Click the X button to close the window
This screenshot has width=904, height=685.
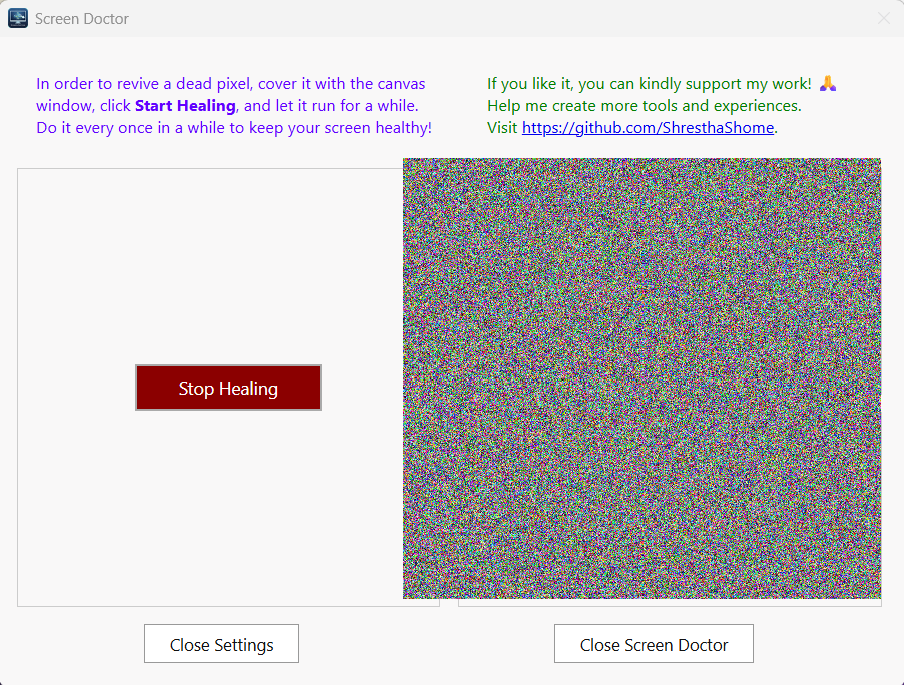[x=883, y=17]
